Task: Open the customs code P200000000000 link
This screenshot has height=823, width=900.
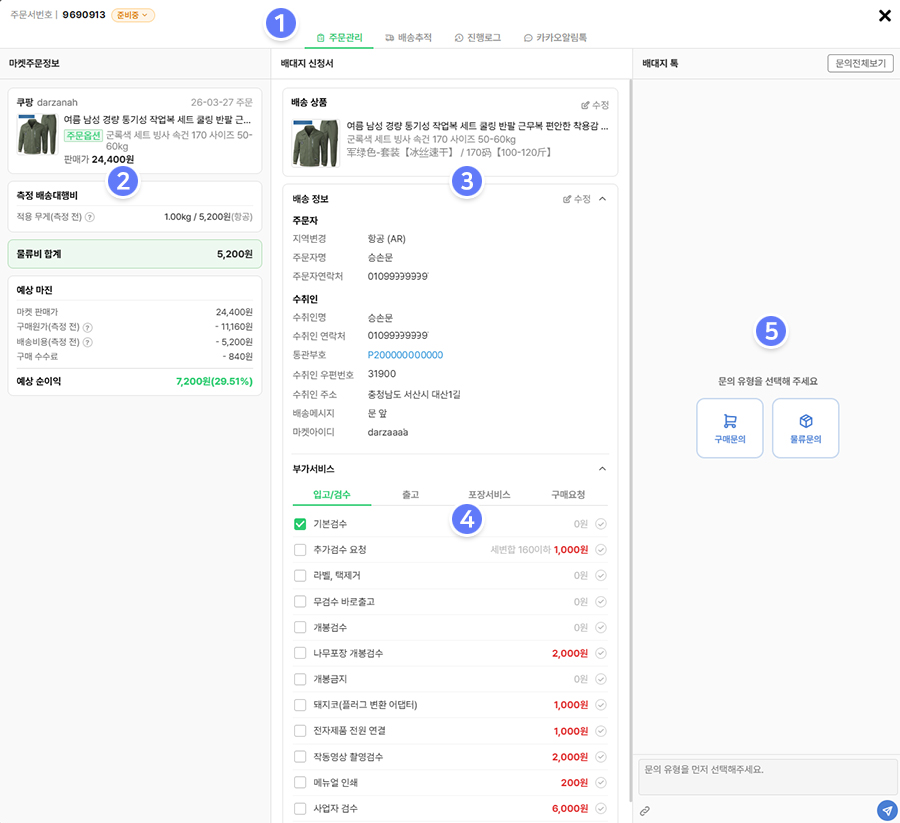Action: [405, 355]
